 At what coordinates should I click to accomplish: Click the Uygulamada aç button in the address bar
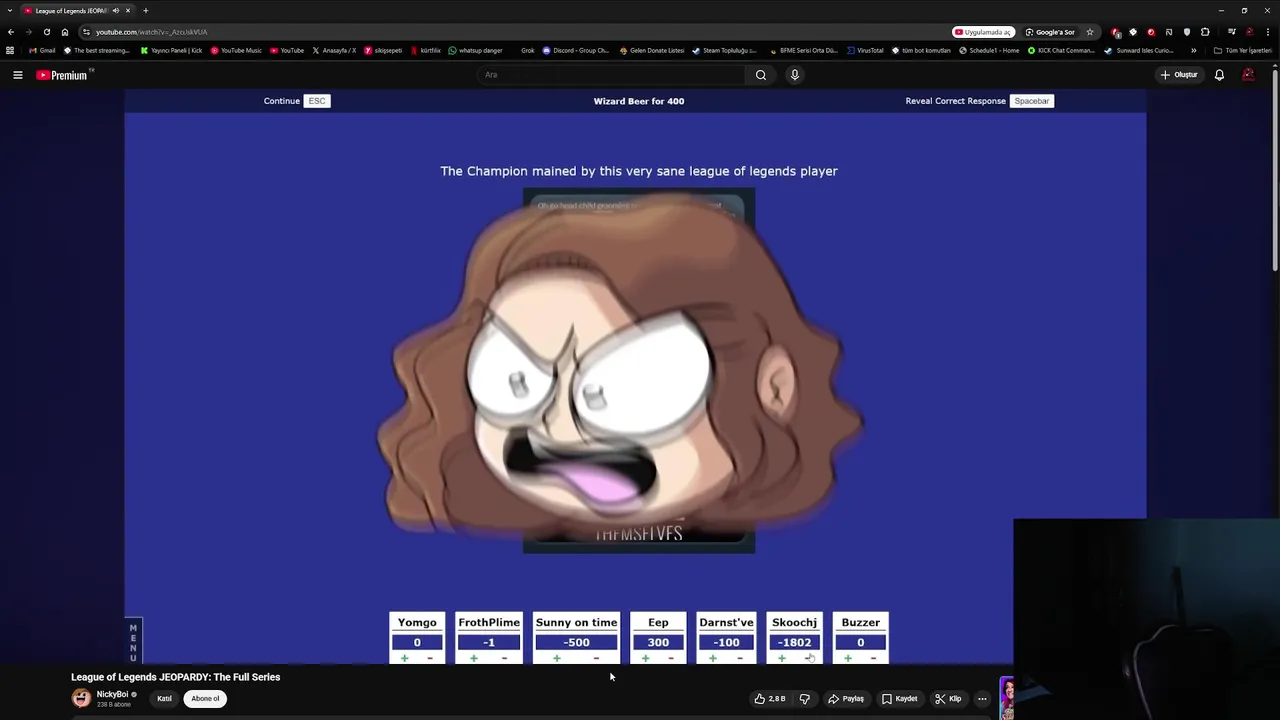[x=983, y=32]
